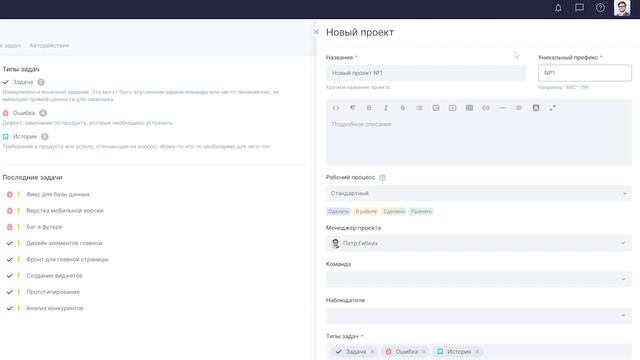
Task: Click priority mark beside Верстка мобильной версии
Action: point(18,211)
